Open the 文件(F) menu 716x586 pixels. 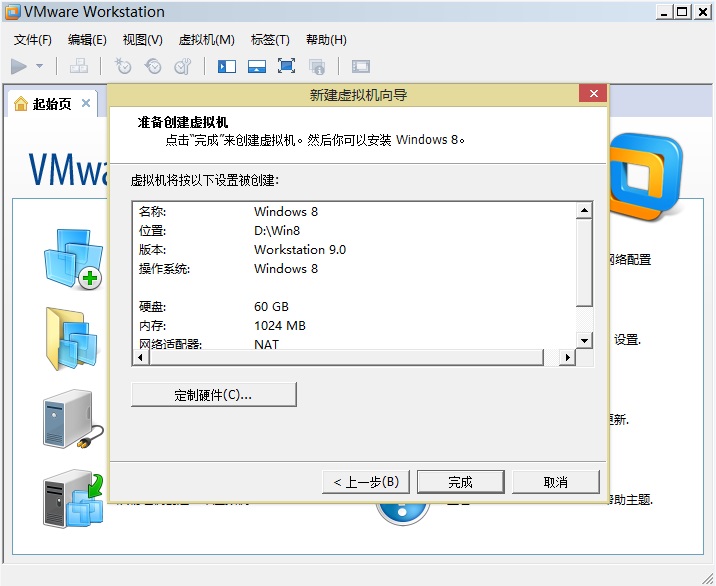[x=32, y=40]
